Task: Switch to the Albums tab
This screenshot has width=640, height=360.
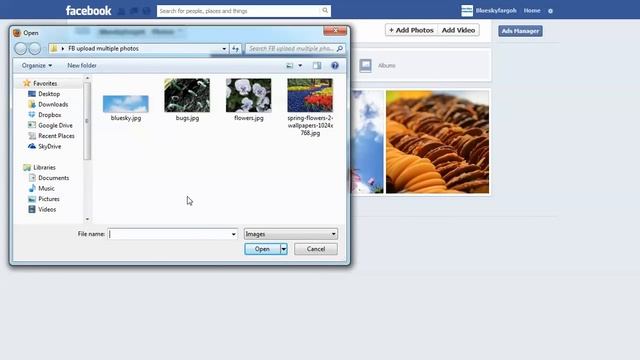Action: 386,65
